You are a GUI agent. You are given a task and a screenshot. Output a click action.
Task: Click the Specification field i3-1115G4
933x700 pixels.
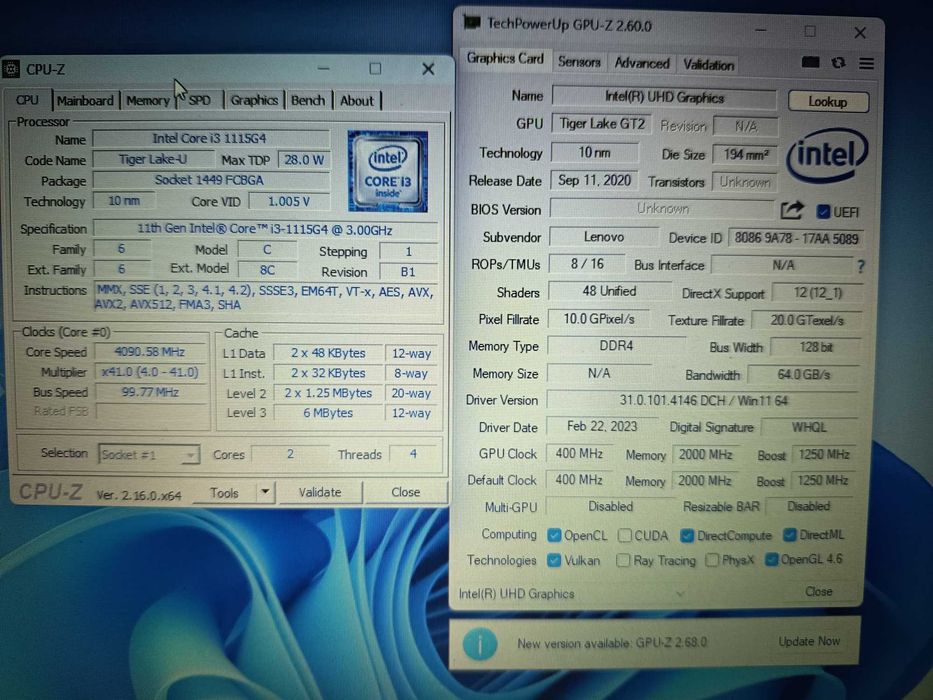265,230
